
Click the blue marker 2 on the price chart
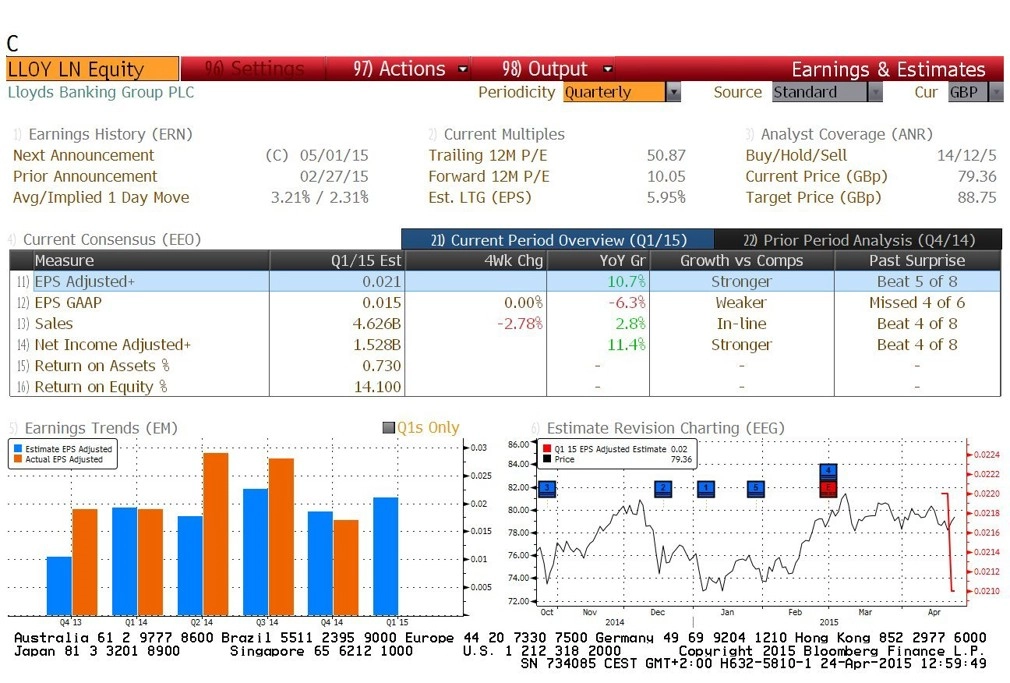point(663,488)
